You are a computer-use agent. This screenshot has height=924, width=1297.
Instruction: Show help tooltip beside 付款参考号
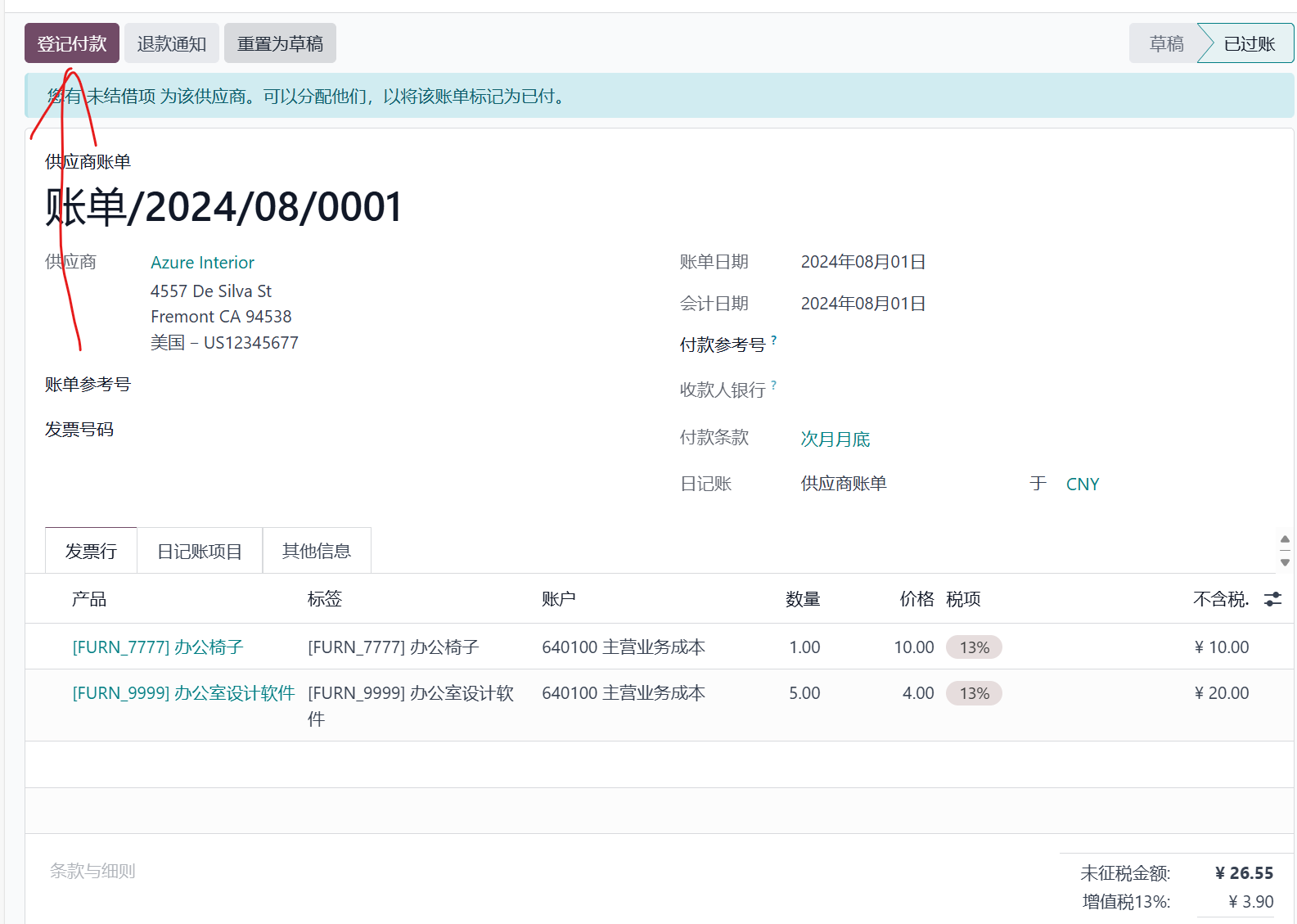[x=774, y=340]
